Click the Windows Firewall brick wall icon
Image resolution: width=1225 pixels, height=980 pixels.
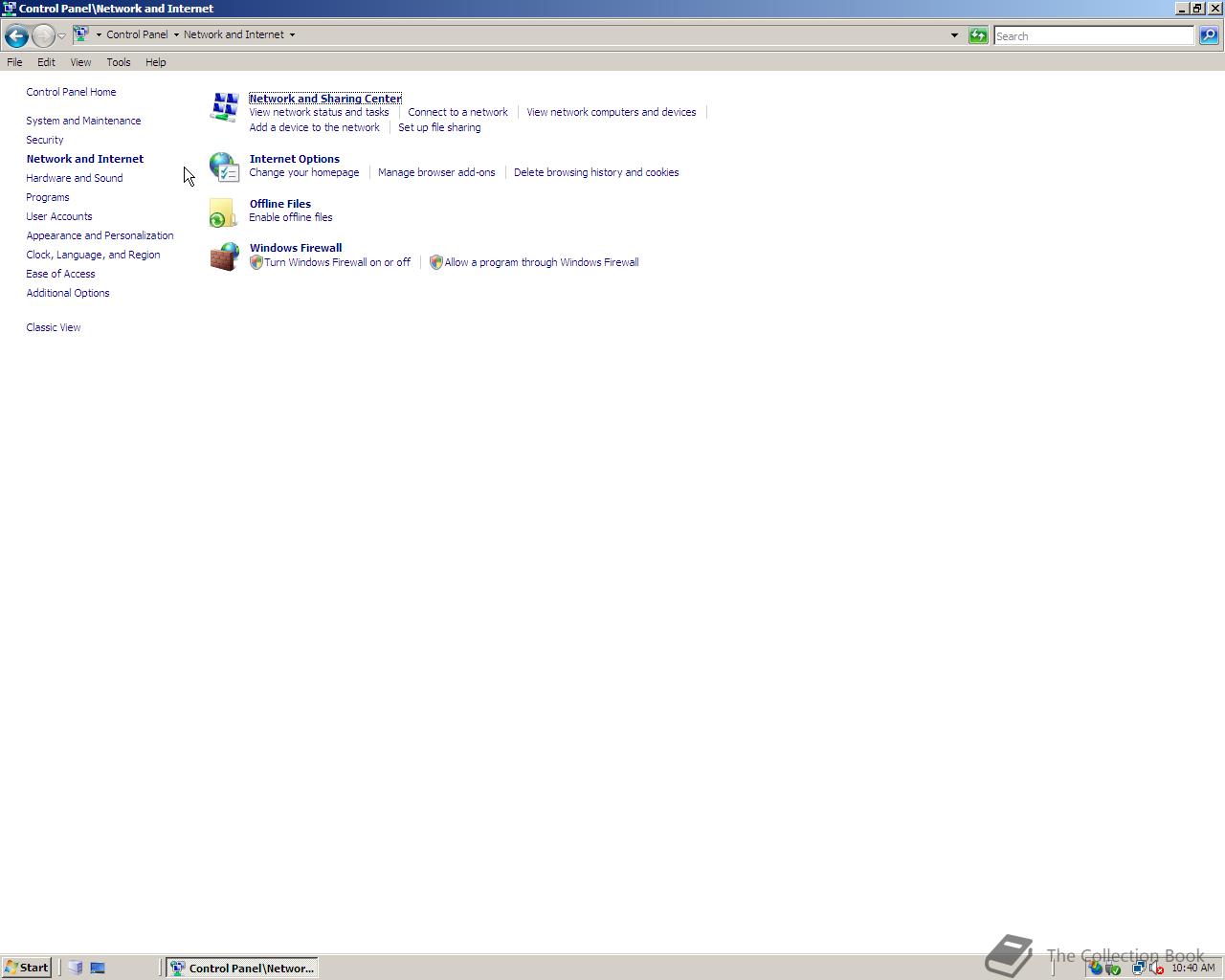[224, 256]
